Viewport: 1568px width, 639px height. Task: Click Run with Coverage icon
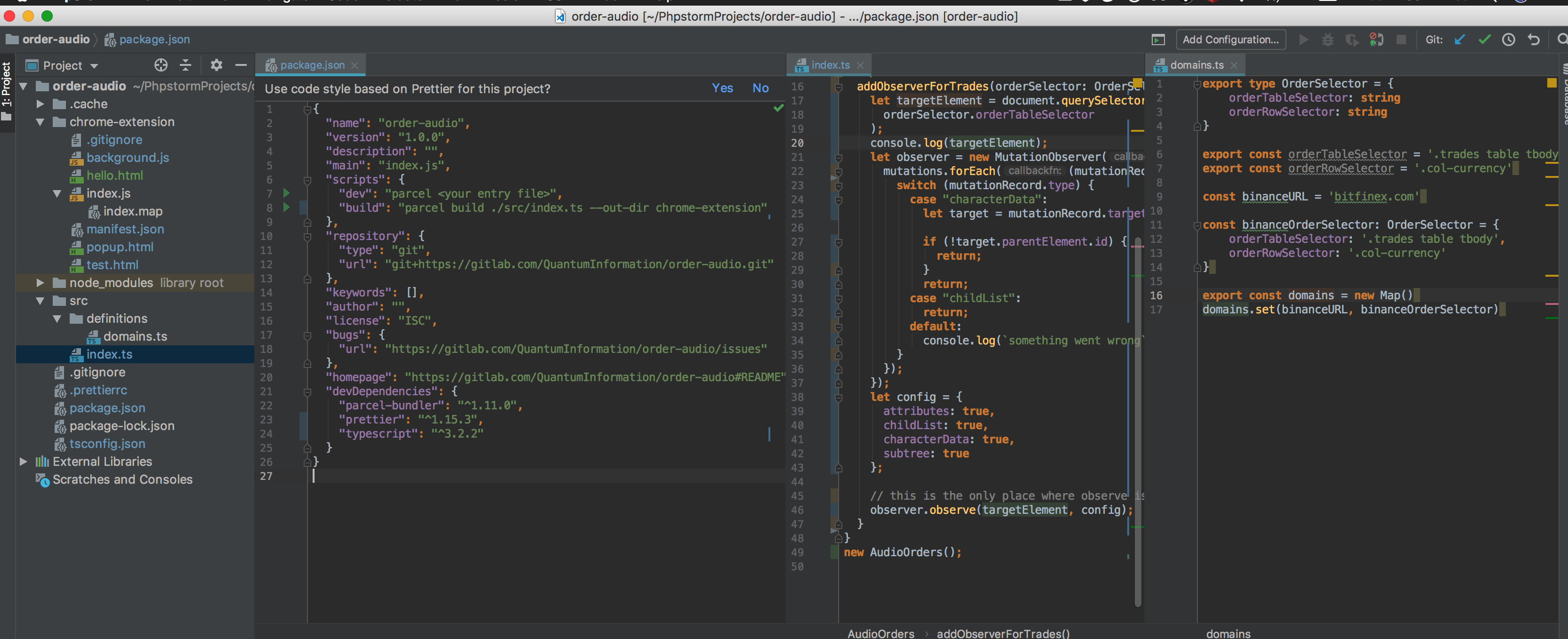click(1352, 40)
